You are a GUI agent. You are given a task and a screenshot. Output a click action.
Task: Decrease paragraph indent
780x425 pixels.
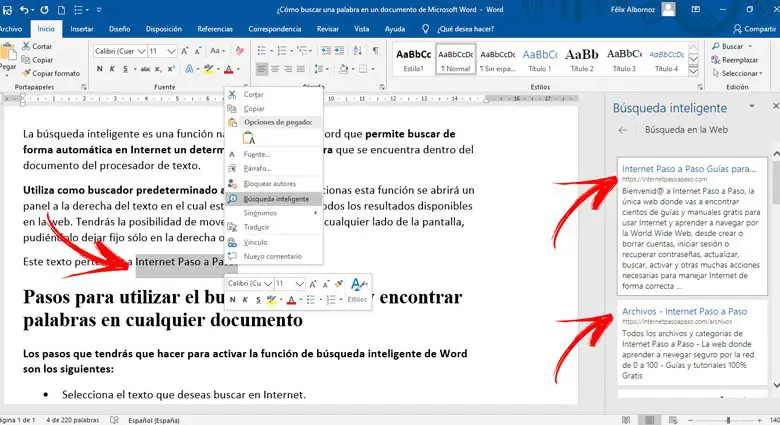(326, 50)
